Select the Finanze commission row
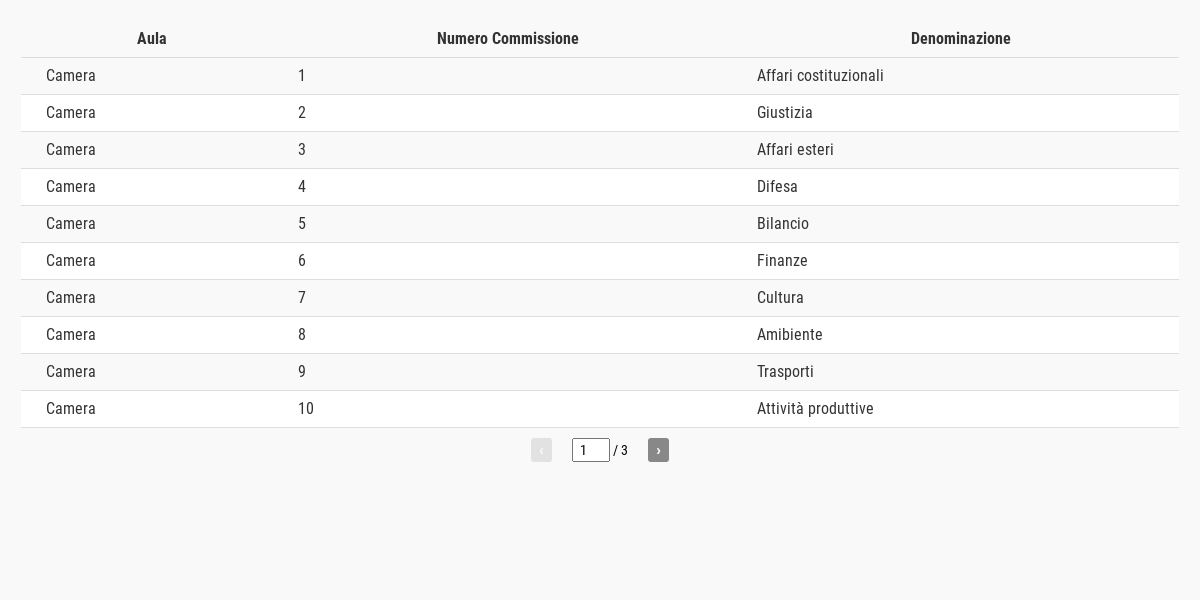This screenshot has width=1200, height=600. (x=600, y=261)
